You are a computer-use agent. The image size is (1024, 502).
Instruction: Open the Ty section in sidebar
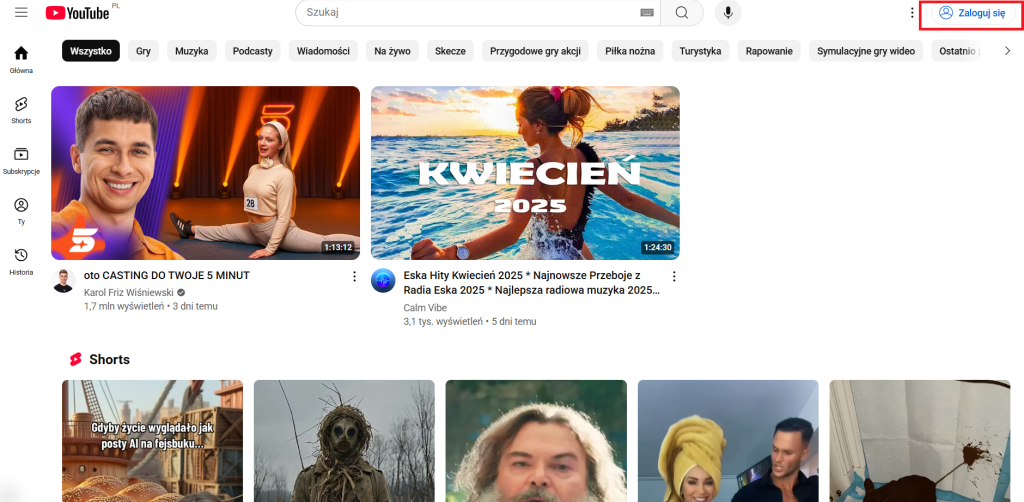tap(22, 211)
